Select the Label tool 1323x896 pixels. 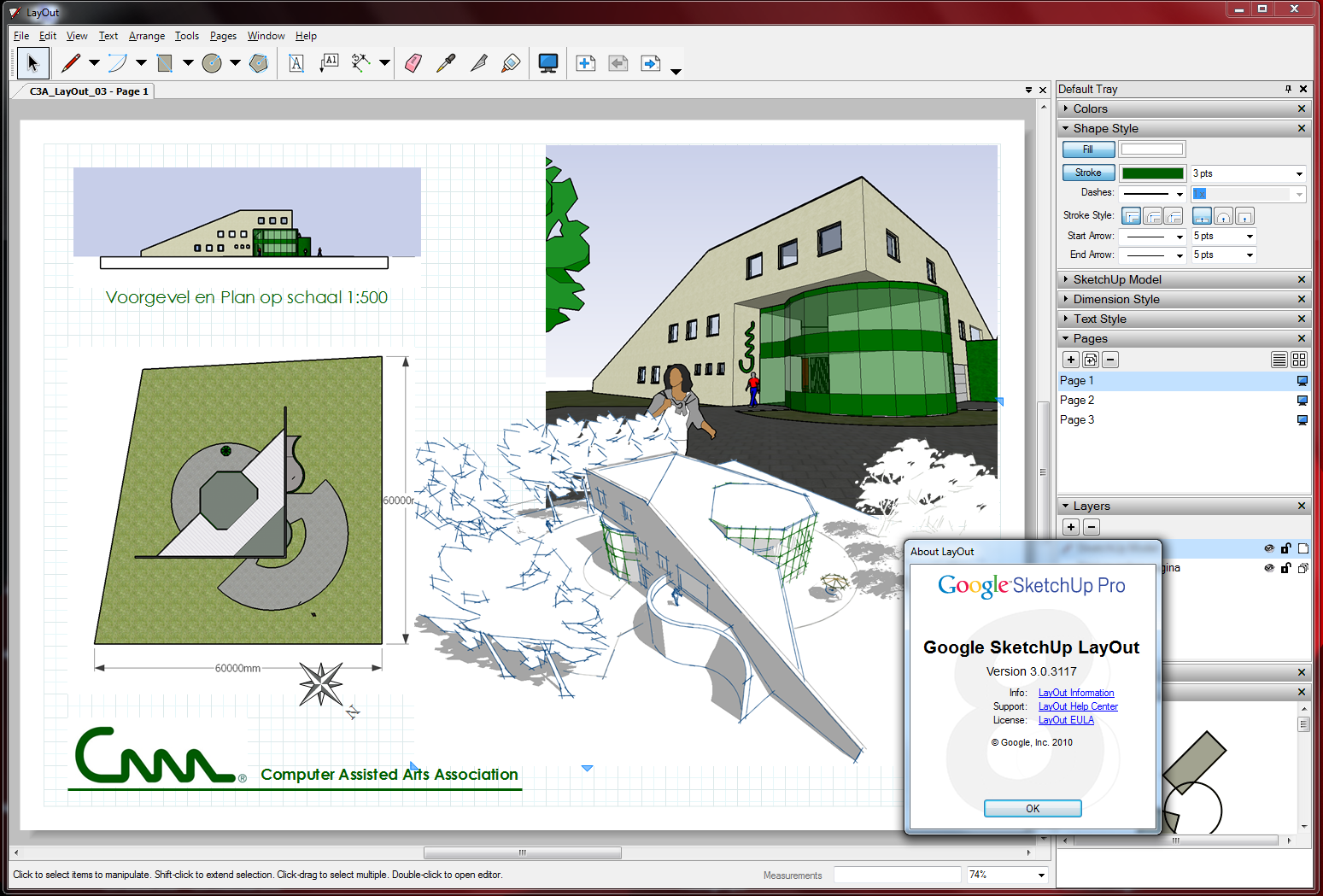point(329,63)
